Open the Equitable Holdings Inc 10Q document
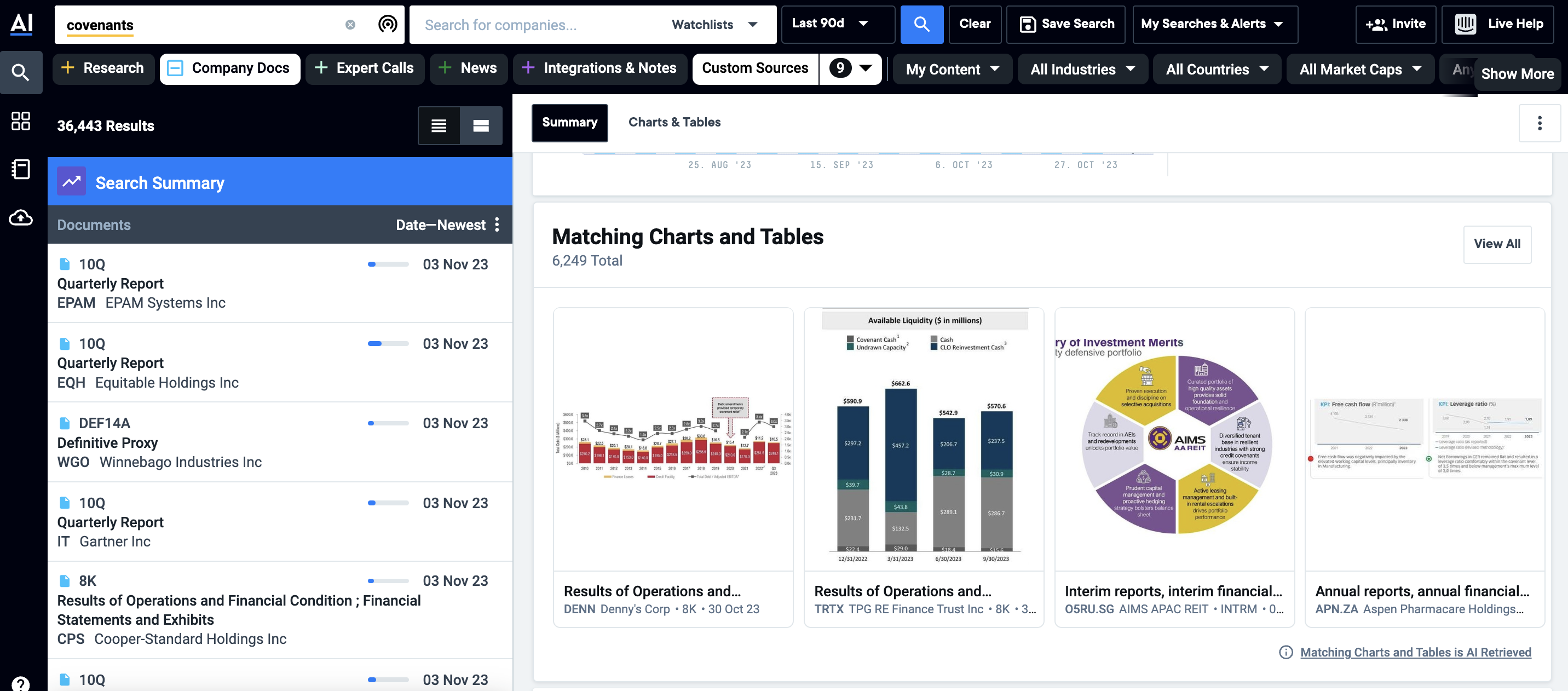 click(x=279, y=363)
